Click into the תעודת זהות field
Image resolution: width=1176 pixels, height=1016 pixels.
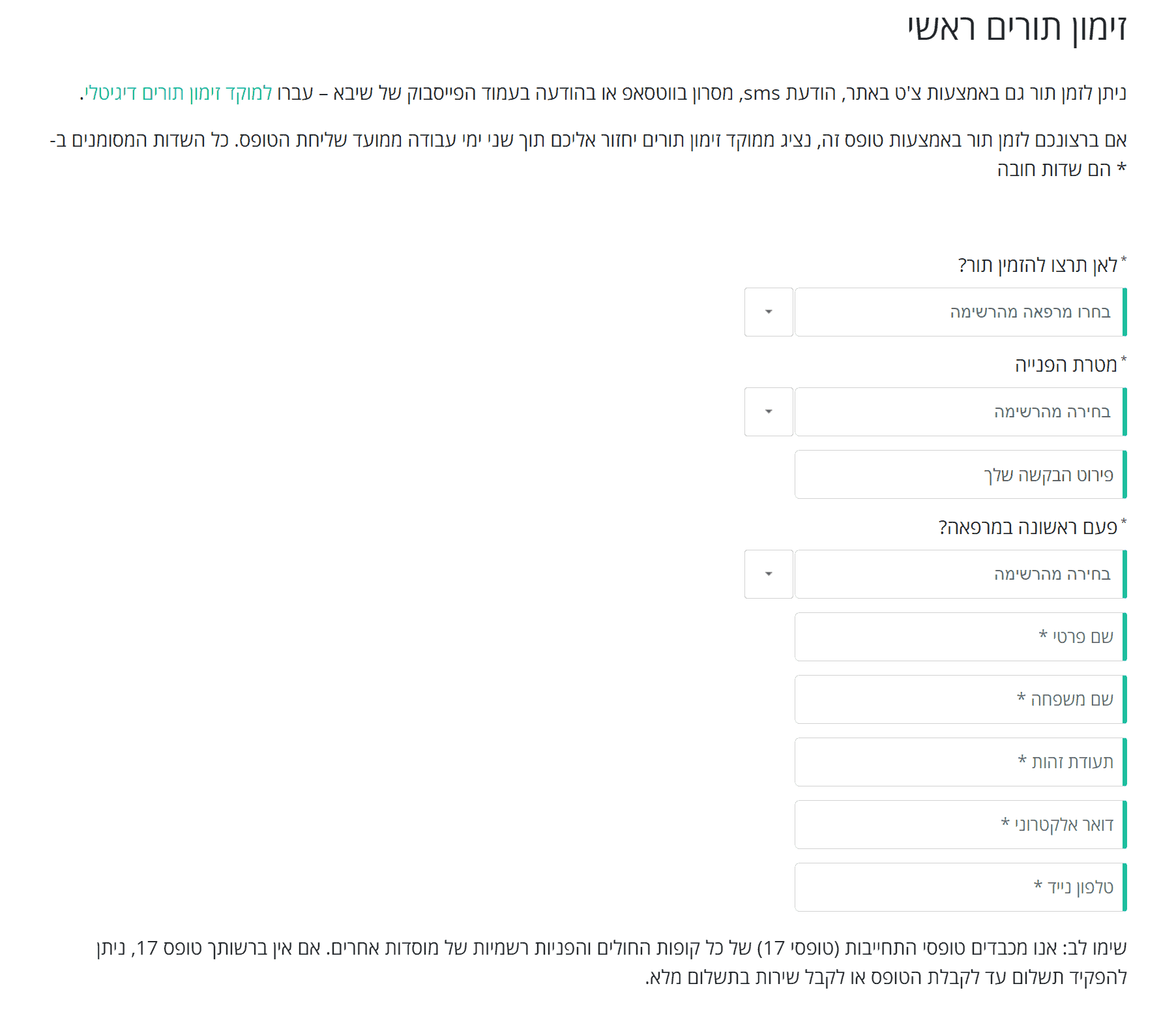960,762
